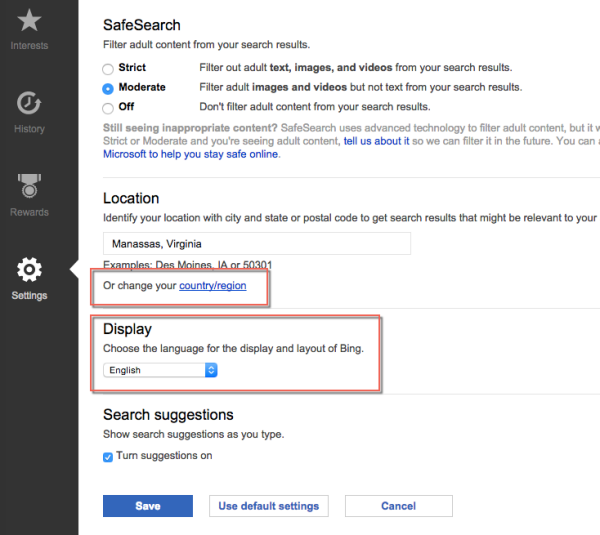Click the location field showing Manassas, Virginia
The width and height of the screenshot is (600, 535).
(256, 244)
